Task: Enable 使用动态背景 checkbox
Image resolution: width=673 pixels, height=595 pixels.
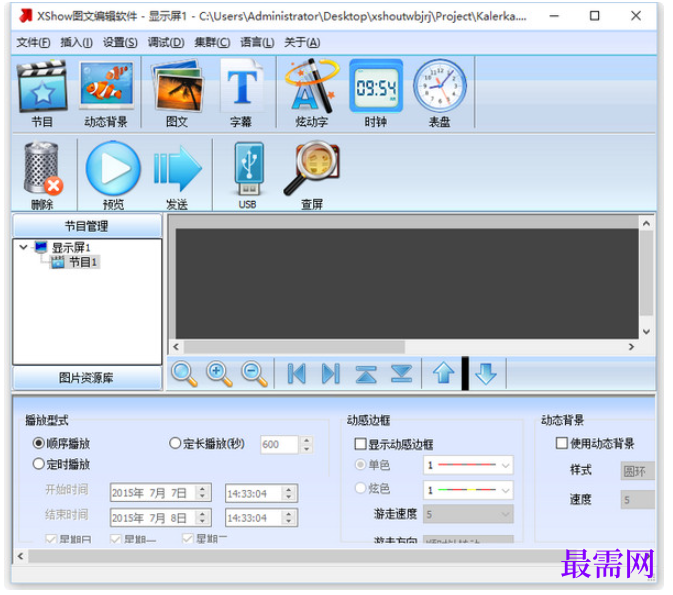Action: pyautogui.click(x=561, y=443)
